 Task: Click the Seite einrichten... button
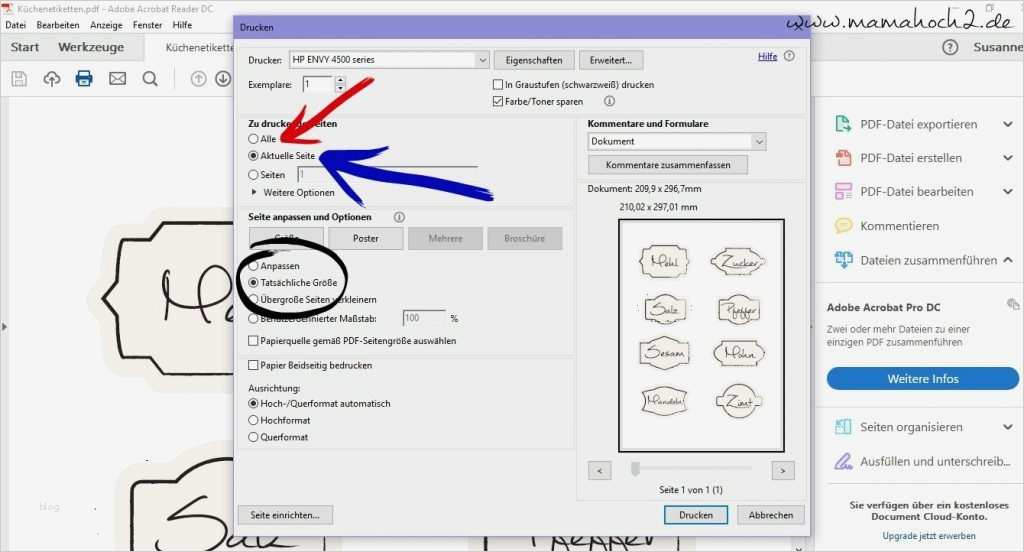(285, 515)
